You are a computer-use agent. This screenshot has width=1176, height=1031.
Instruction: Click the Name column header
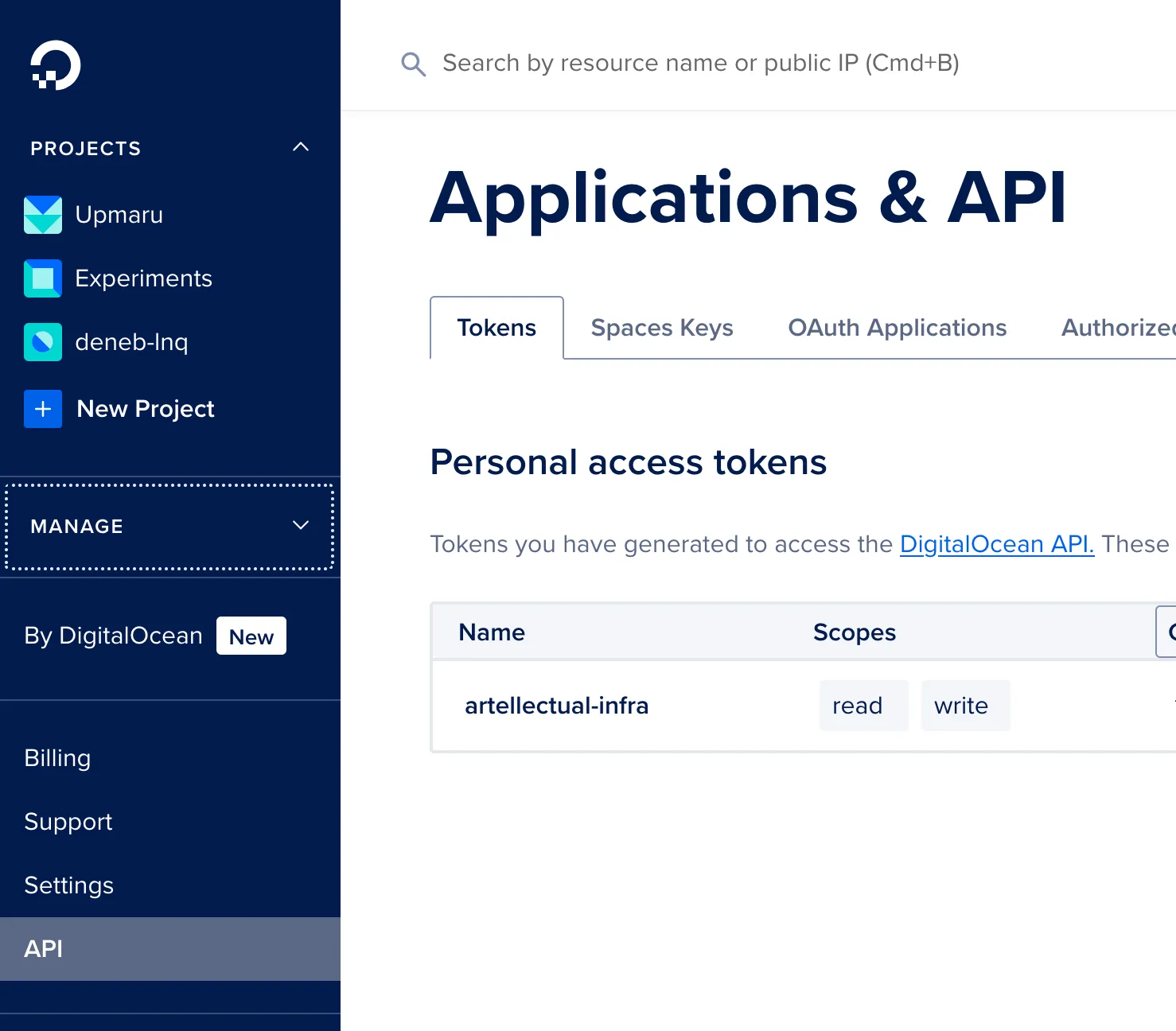[492, 632]
